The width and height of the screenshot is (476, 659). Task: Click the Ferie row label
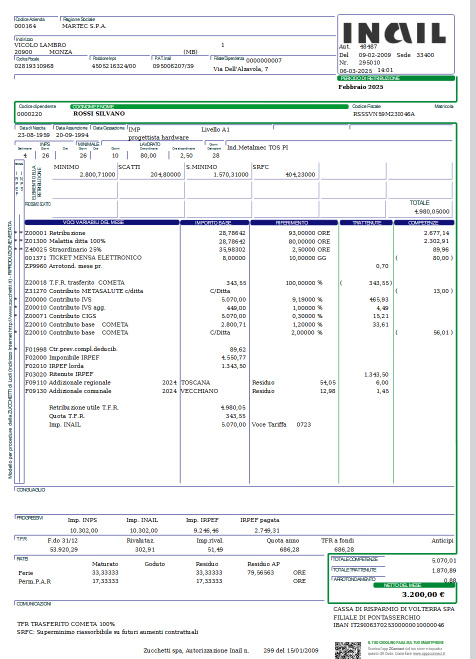pos(26,573)
